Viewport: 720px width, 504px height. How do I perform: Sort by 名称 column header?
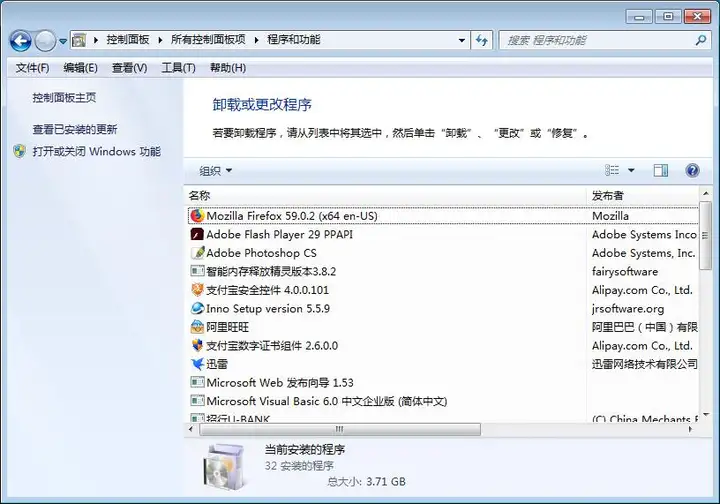click(x=385, y=196)
